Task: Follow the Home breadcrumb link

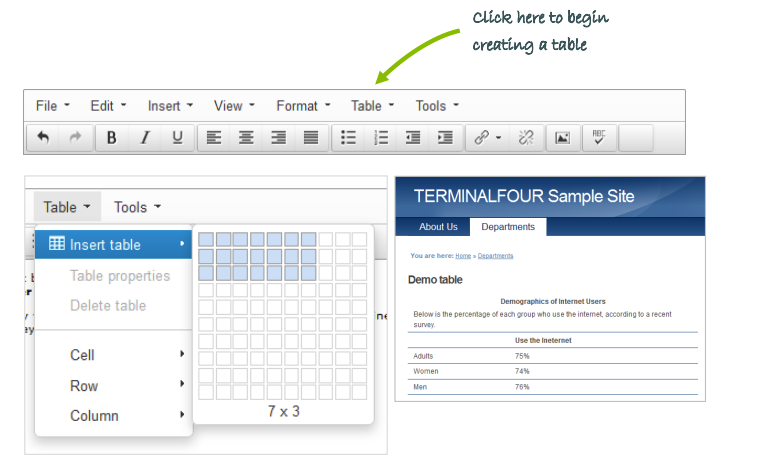Action: point(462,256)
